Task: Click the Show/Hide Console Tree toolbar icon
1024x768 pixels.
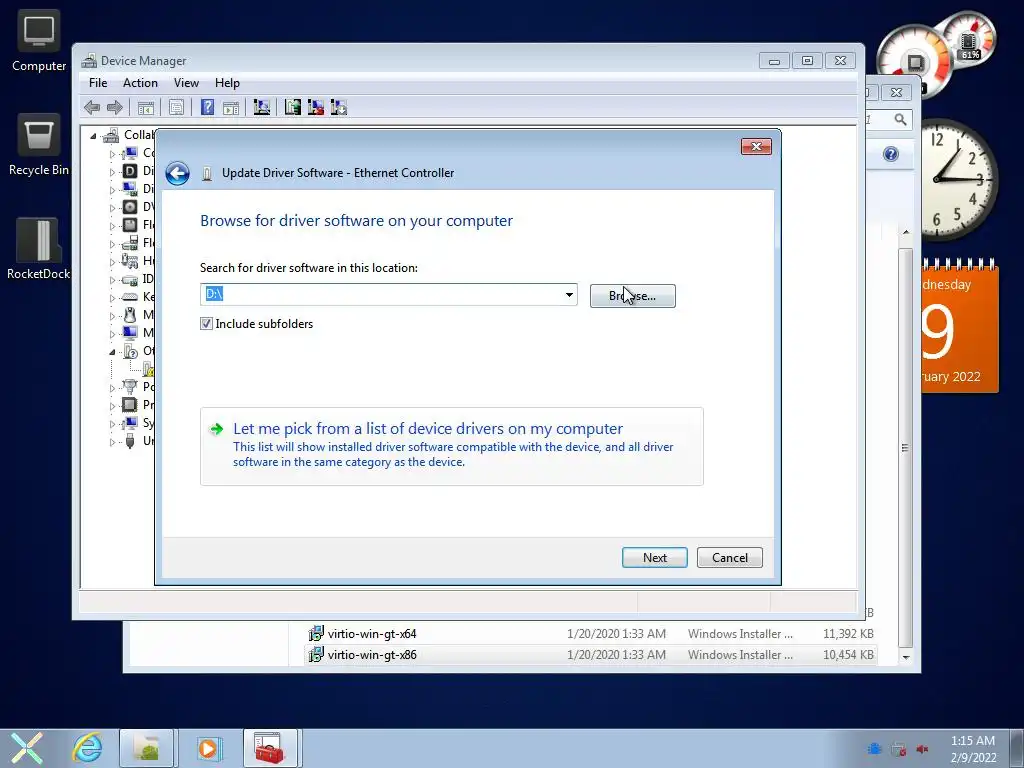Action: tap(146, 107)
